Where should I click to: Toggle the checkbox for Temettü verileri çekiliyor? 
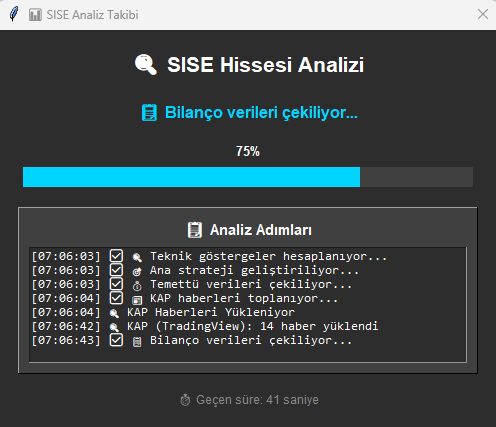(x=116, y=284)
